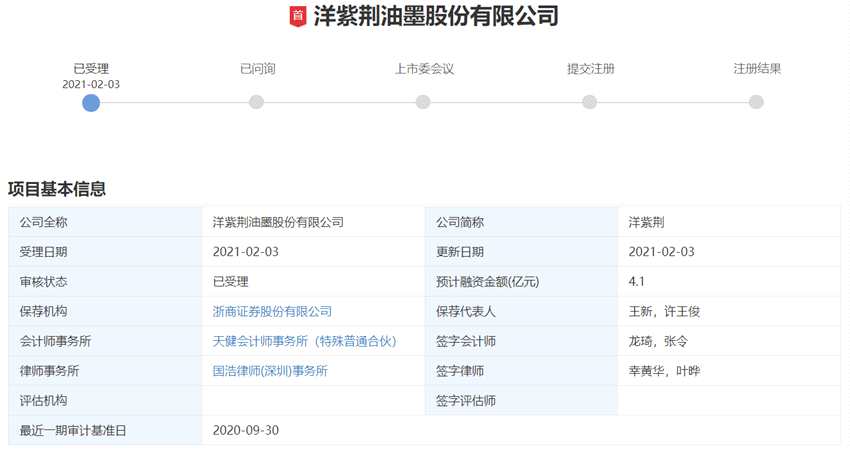Image resolution: width=850 pixels, height=449 pixels.
Task: Select the '已问询' stage label
Action: pyautogui.click(x=257, y=69)
